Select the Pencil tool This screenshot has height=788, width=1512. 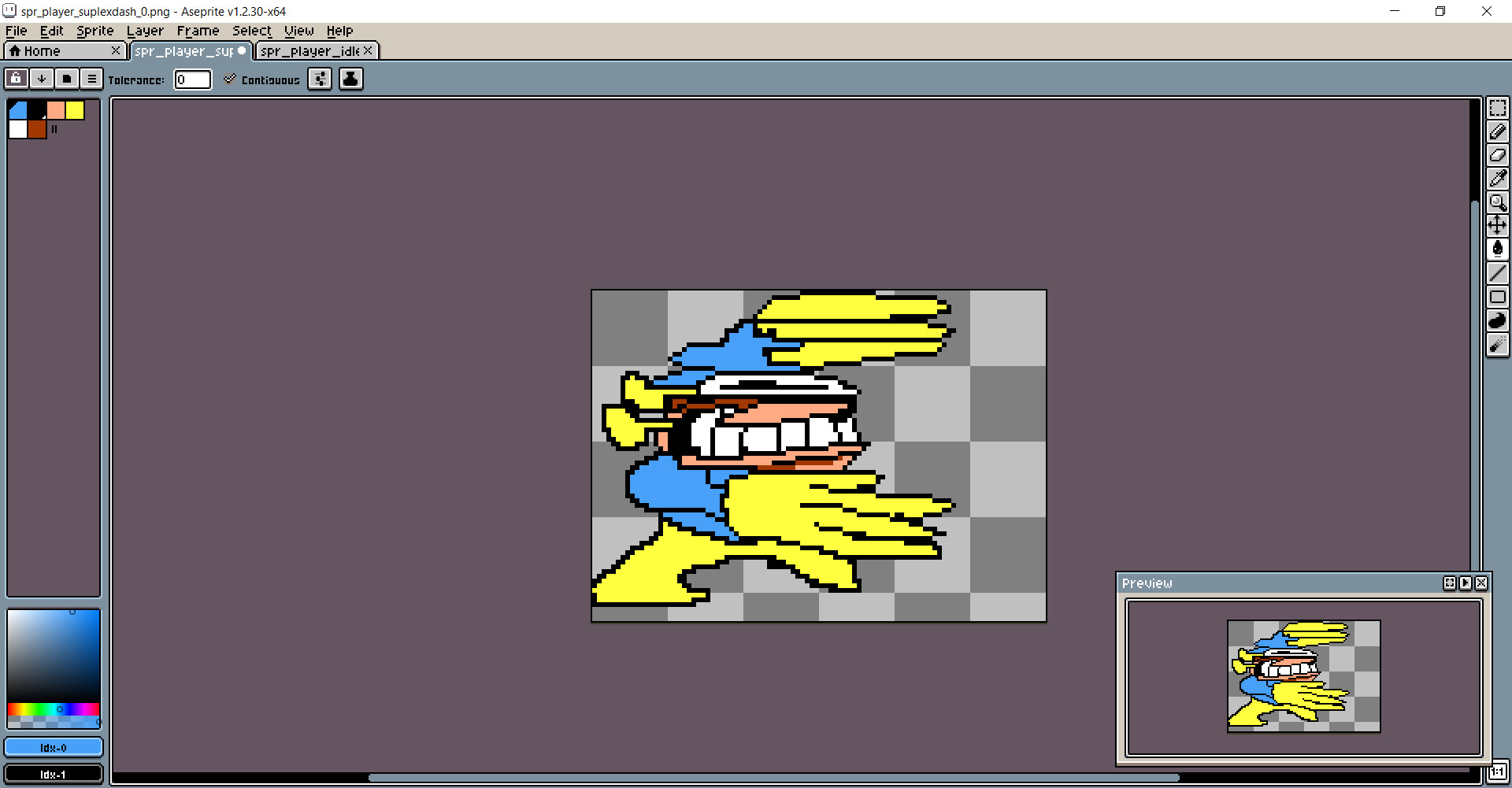[1497, 131]
